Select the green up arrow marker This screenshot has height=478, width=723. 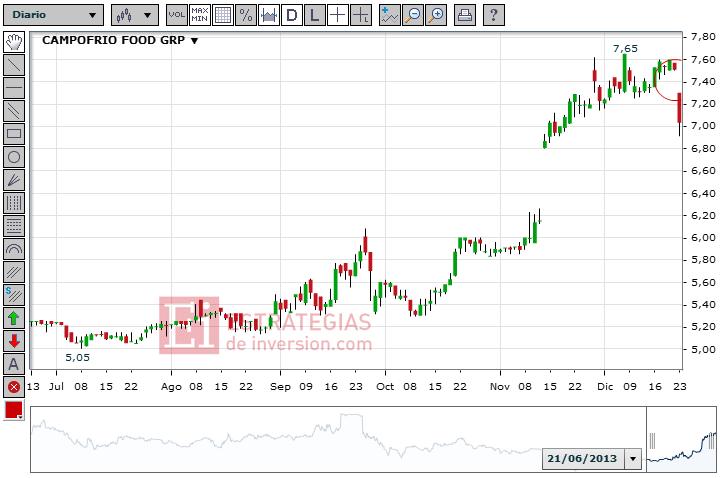[14, 318]
